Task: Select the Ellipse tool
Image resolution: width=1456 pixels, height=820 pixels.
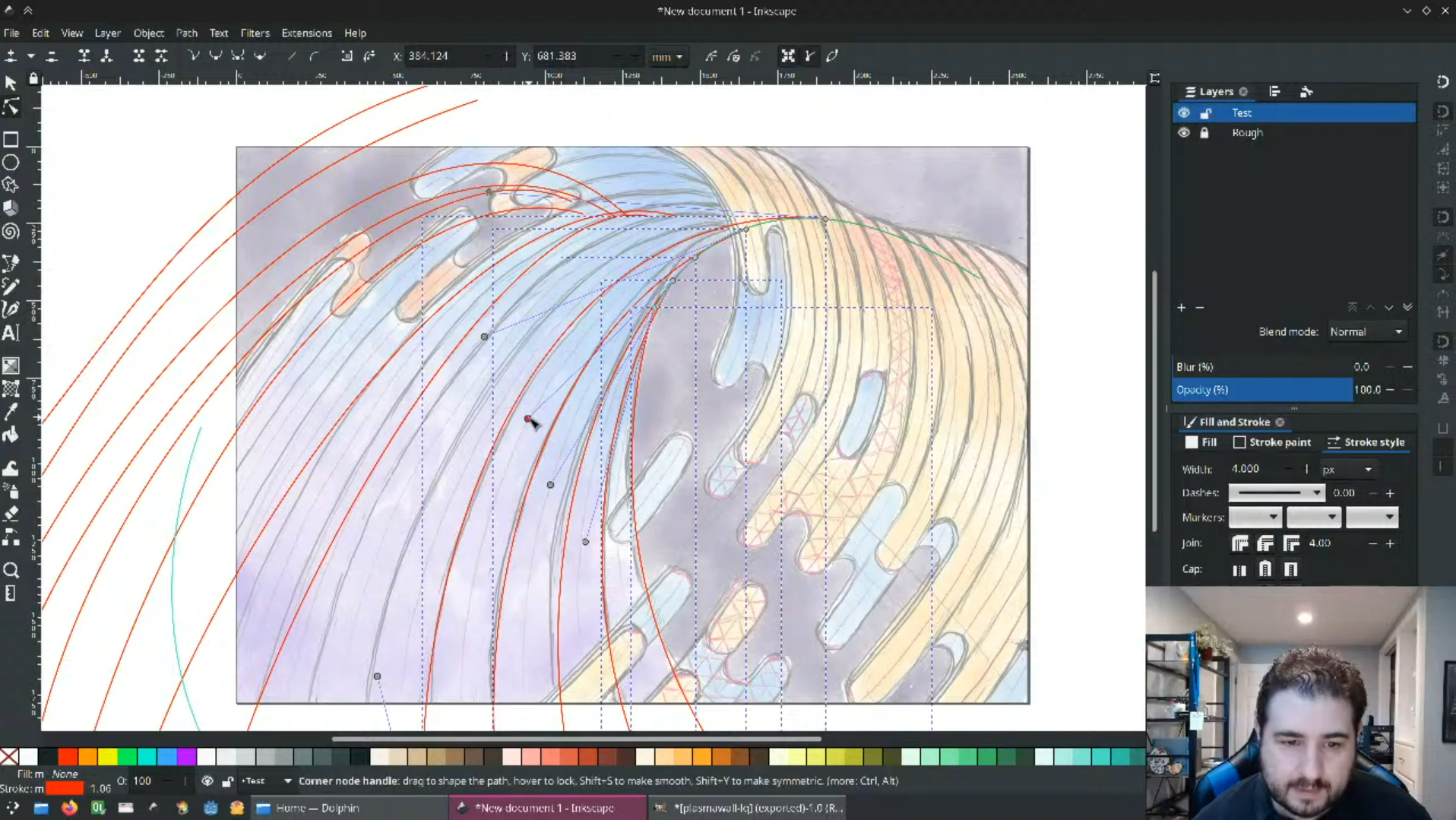Action: (11, 163)
